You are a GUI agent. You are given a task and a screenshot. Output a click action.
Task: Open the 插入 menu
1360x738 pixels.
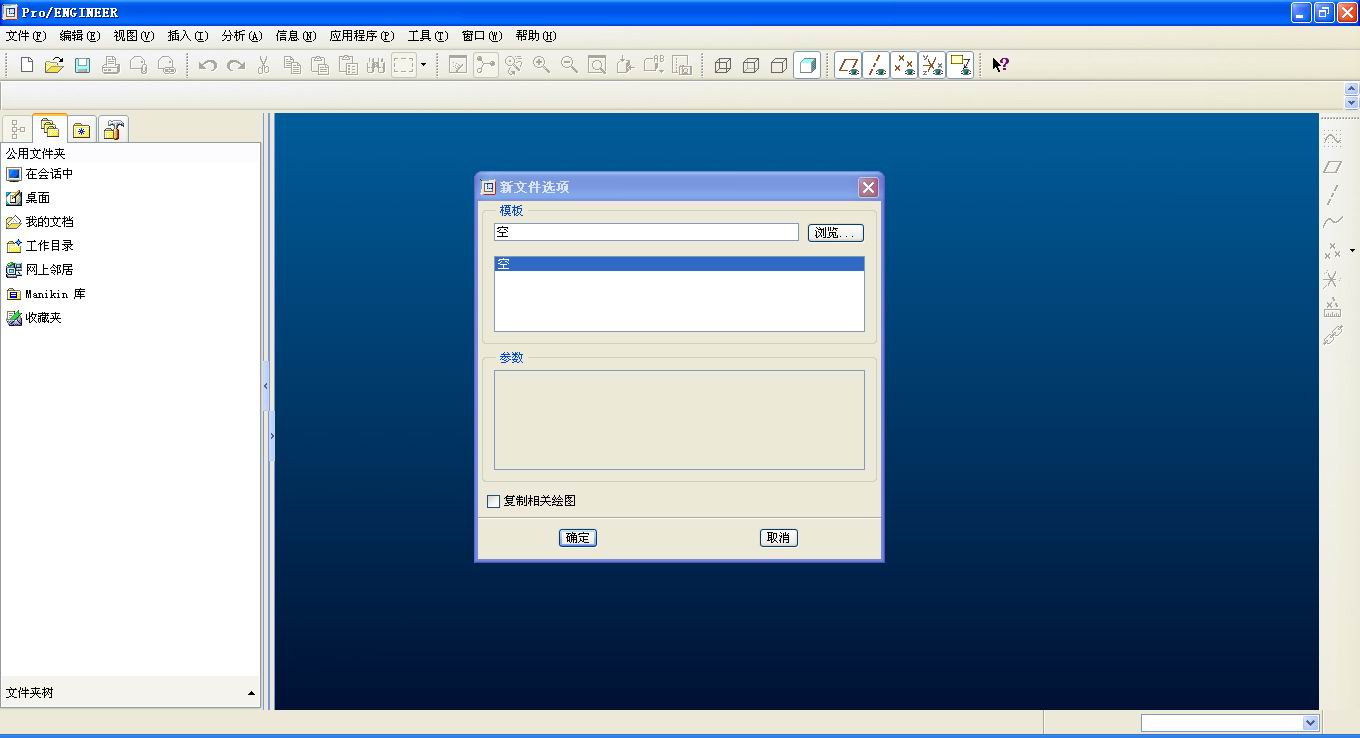pyautogui.click(x=188, y=36)
